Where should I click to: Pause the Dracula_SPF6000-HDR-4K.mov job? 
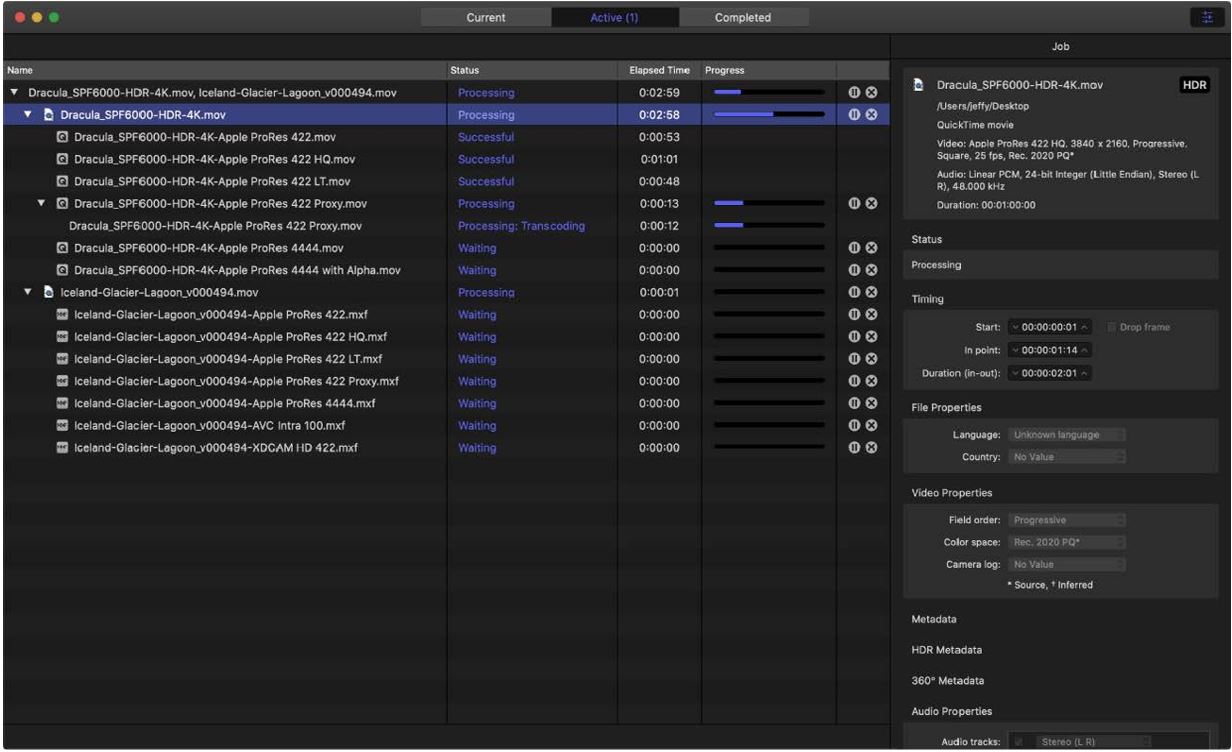pyautogui.click(x=855, y=115)
